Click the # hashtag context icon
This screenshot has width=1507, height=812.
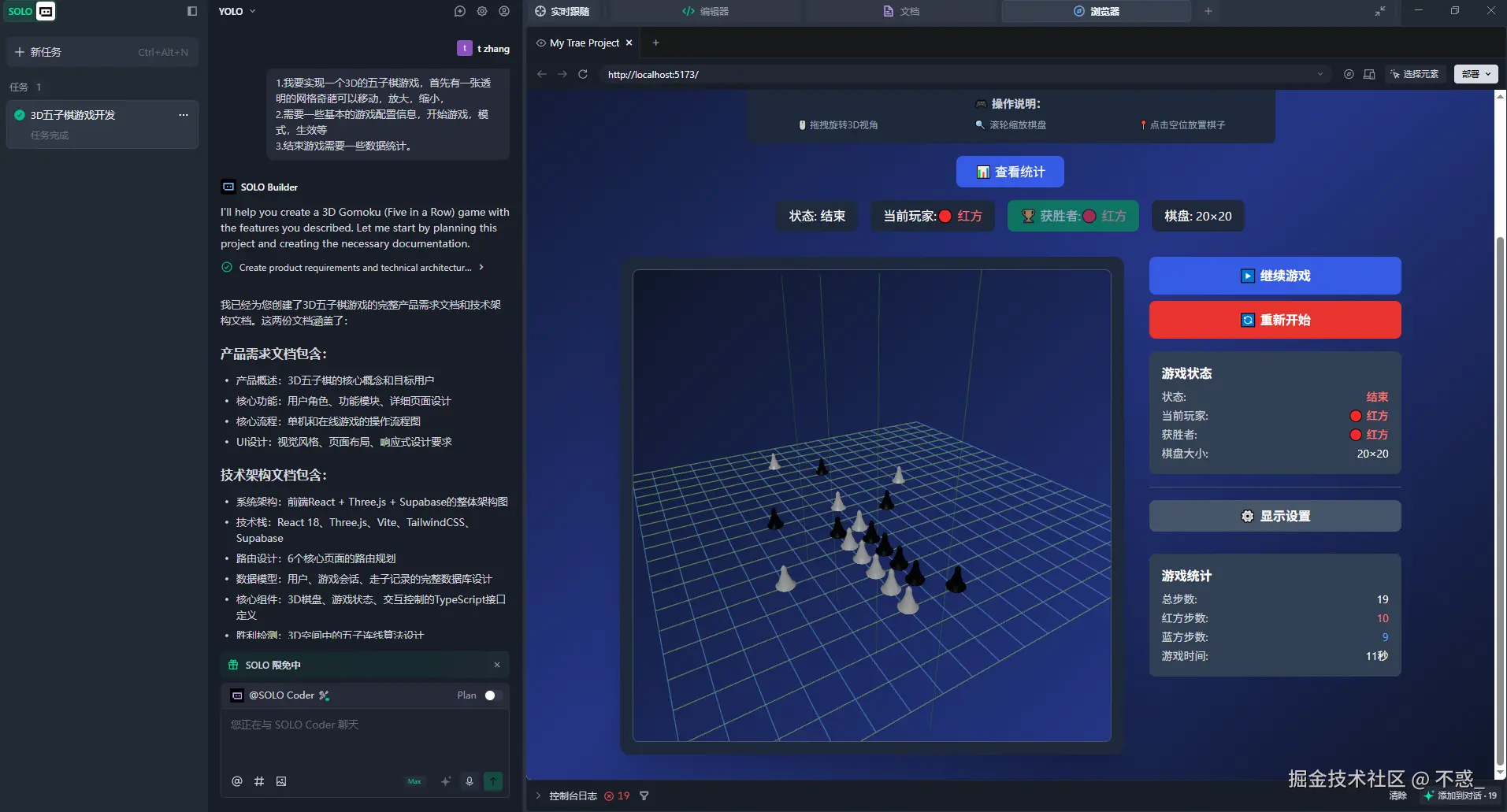click(259, 781)
